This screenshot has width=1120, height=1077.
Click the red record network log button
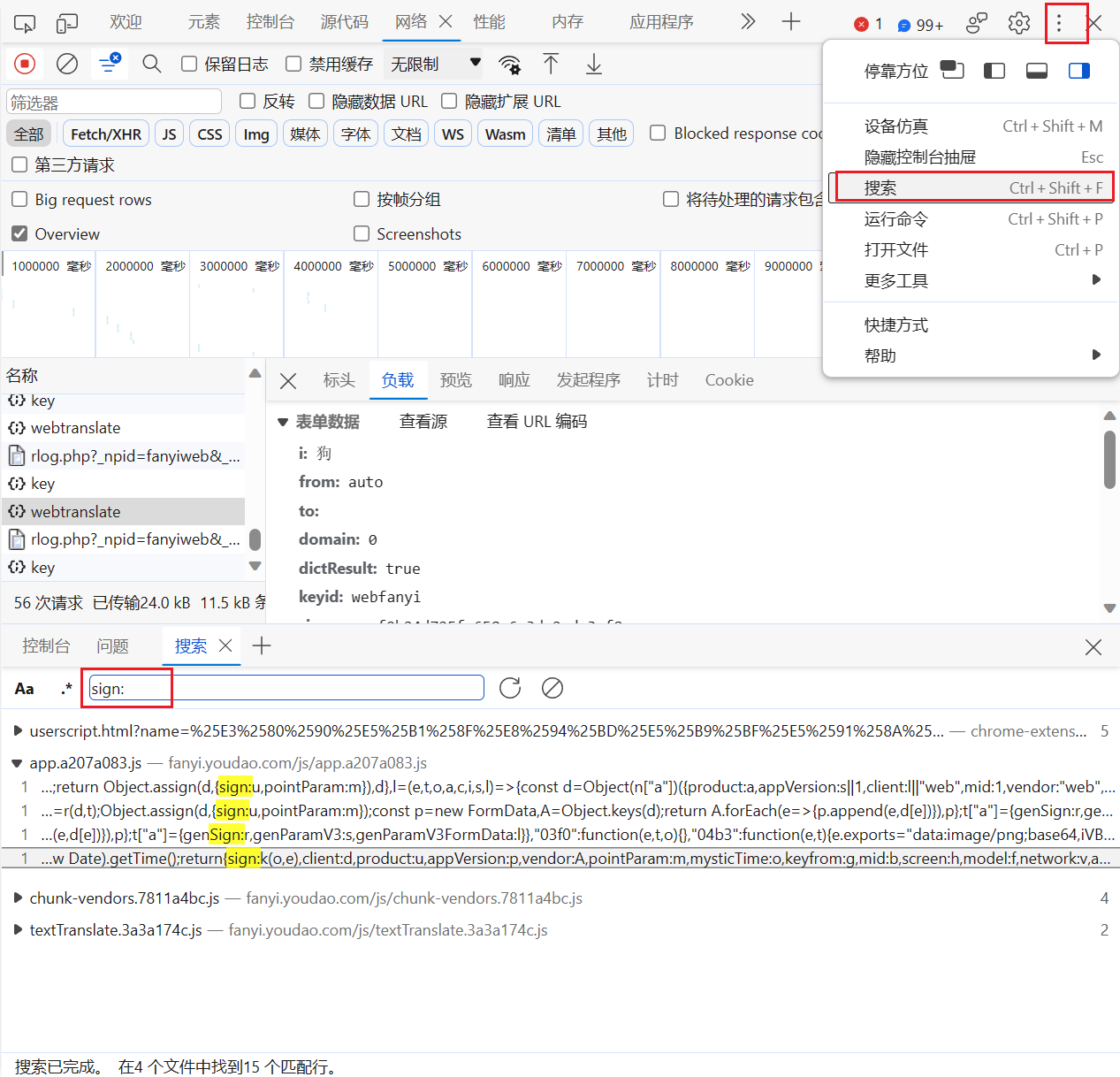pyautogui.click(x=25, y=64)
